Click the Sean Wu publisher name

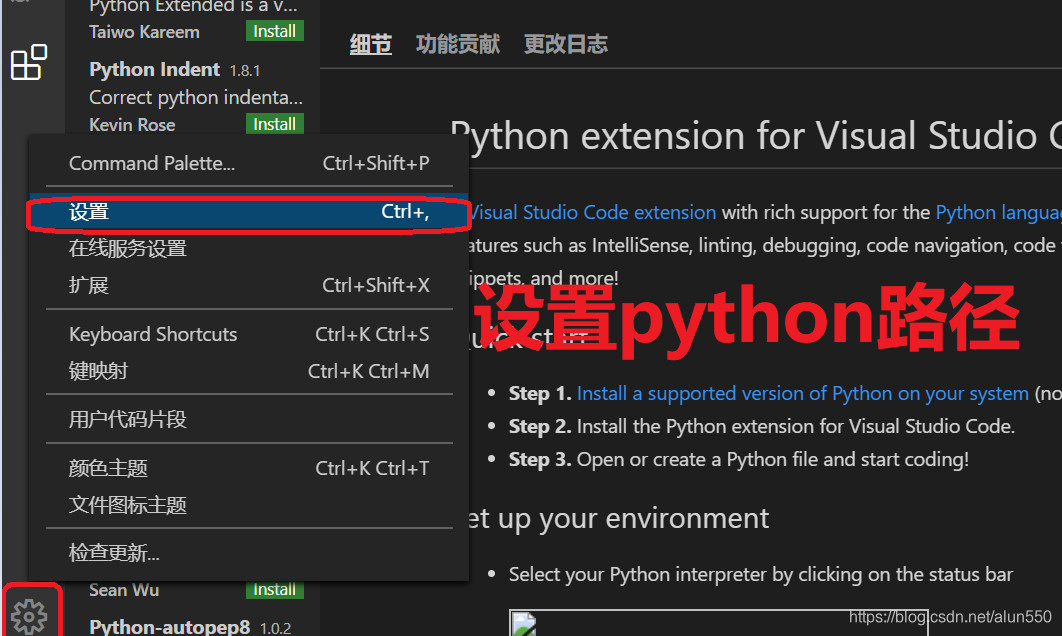124,590
